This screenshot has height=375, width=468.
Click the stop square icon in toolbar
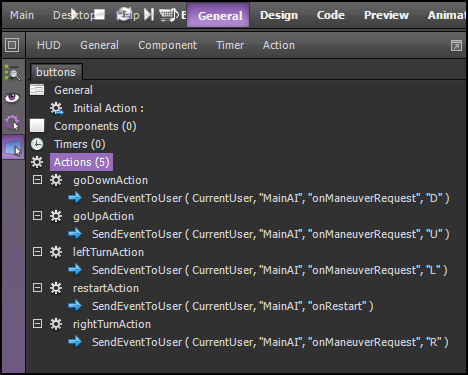(x=100, y=14)
